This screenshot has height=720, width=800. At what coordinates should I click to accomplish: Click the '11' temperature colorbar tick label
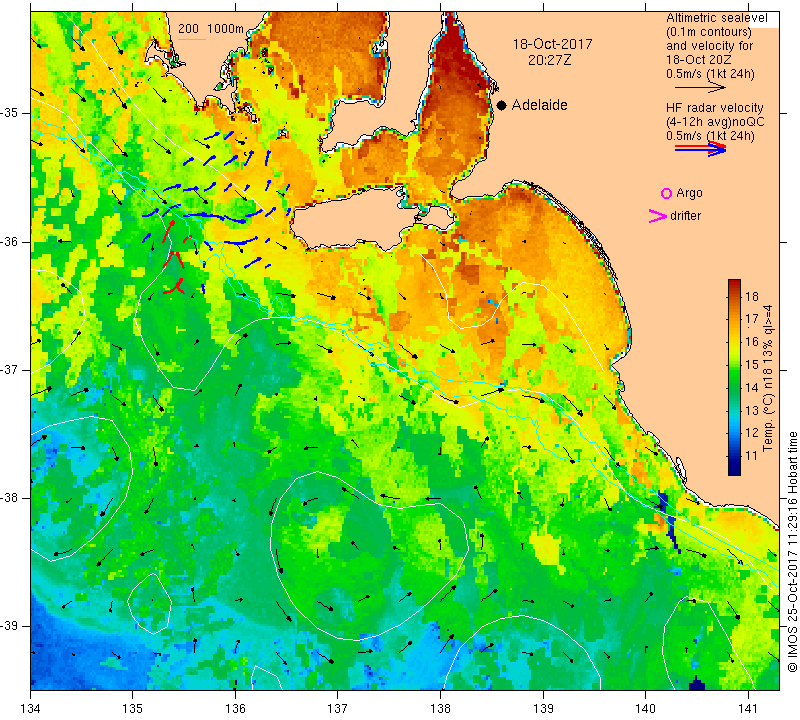pos(752,456)
